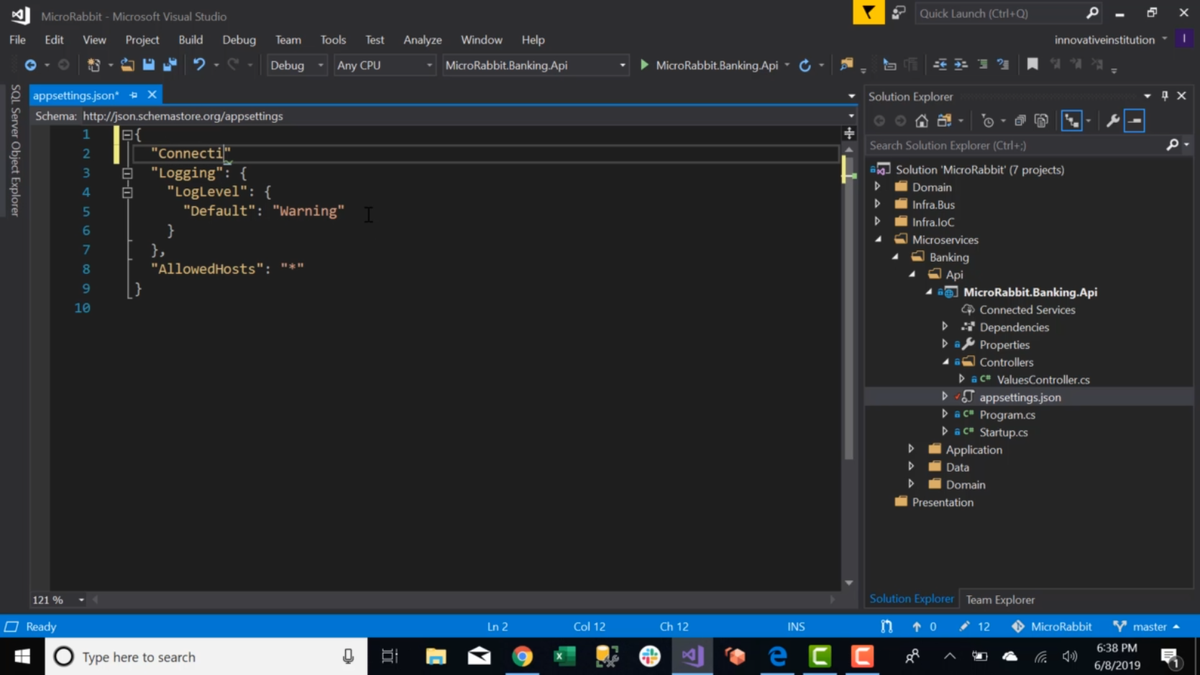The image size is (1200, 675).
Task: Collapse the Logging block at line 3
Action: [x=127, y=173]
